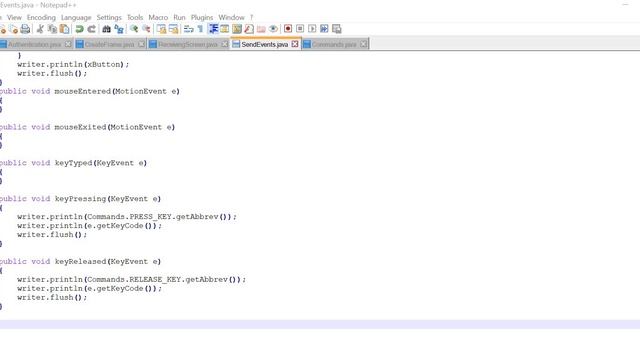Click the Print toolbar icon
This screenshot has height=360, width=640.
click(x=25, y=29)
